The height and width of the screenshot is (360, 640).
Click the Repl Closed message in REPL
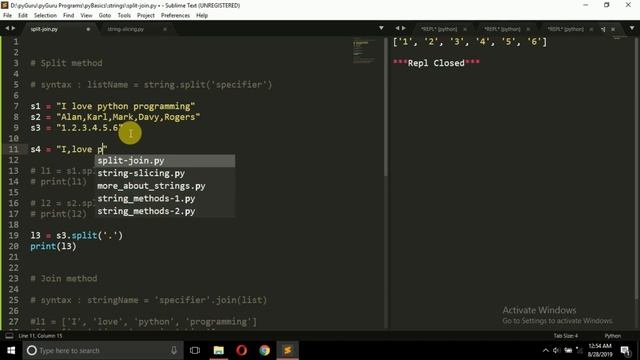pos(436,63)
